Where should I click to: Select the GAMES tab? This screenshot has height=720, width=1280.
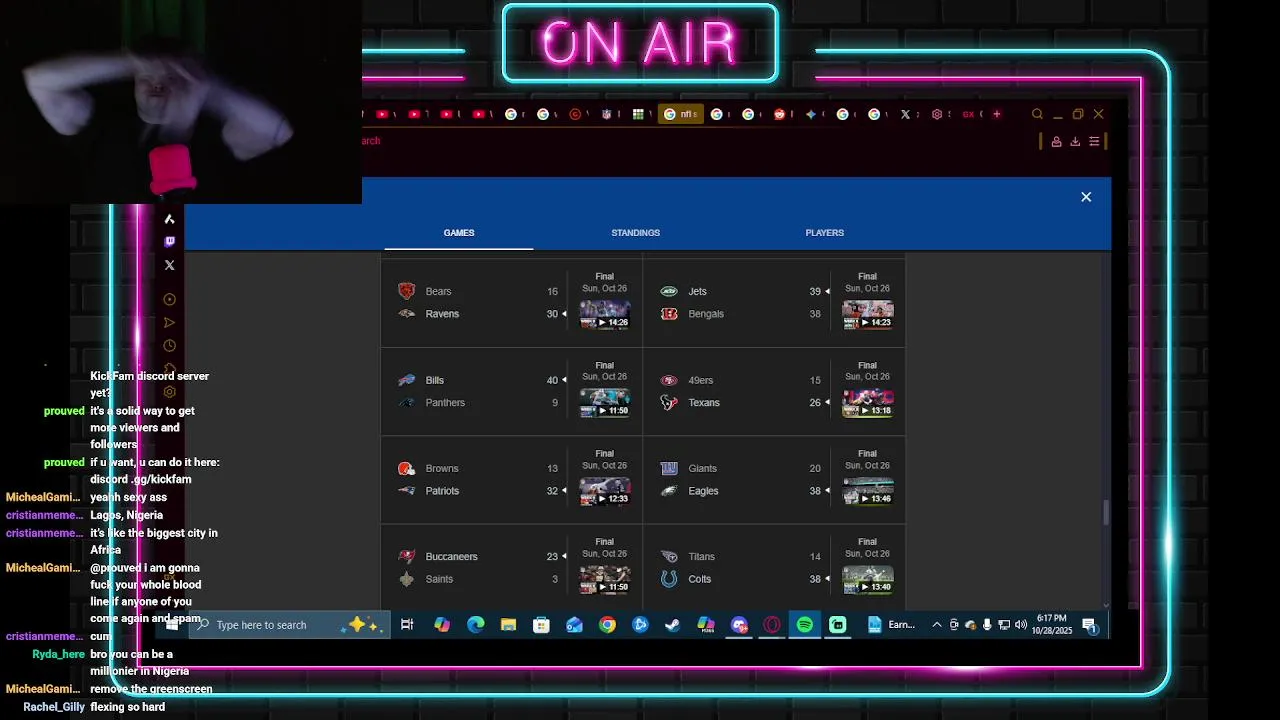point(459,233)
